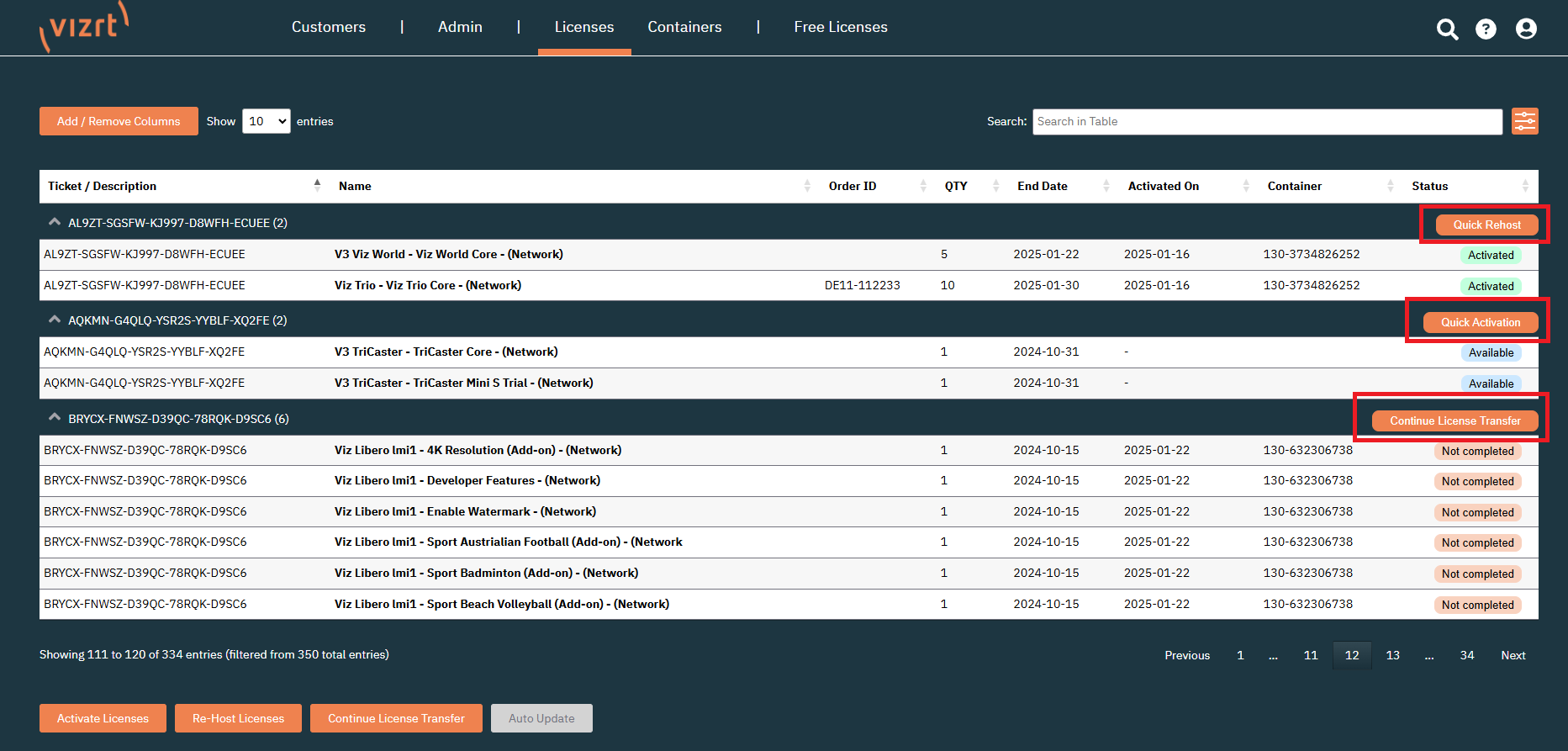Screen dimensions: 1568x751
Task: Go to Previous page
Action: click(x=1187, y=655)
